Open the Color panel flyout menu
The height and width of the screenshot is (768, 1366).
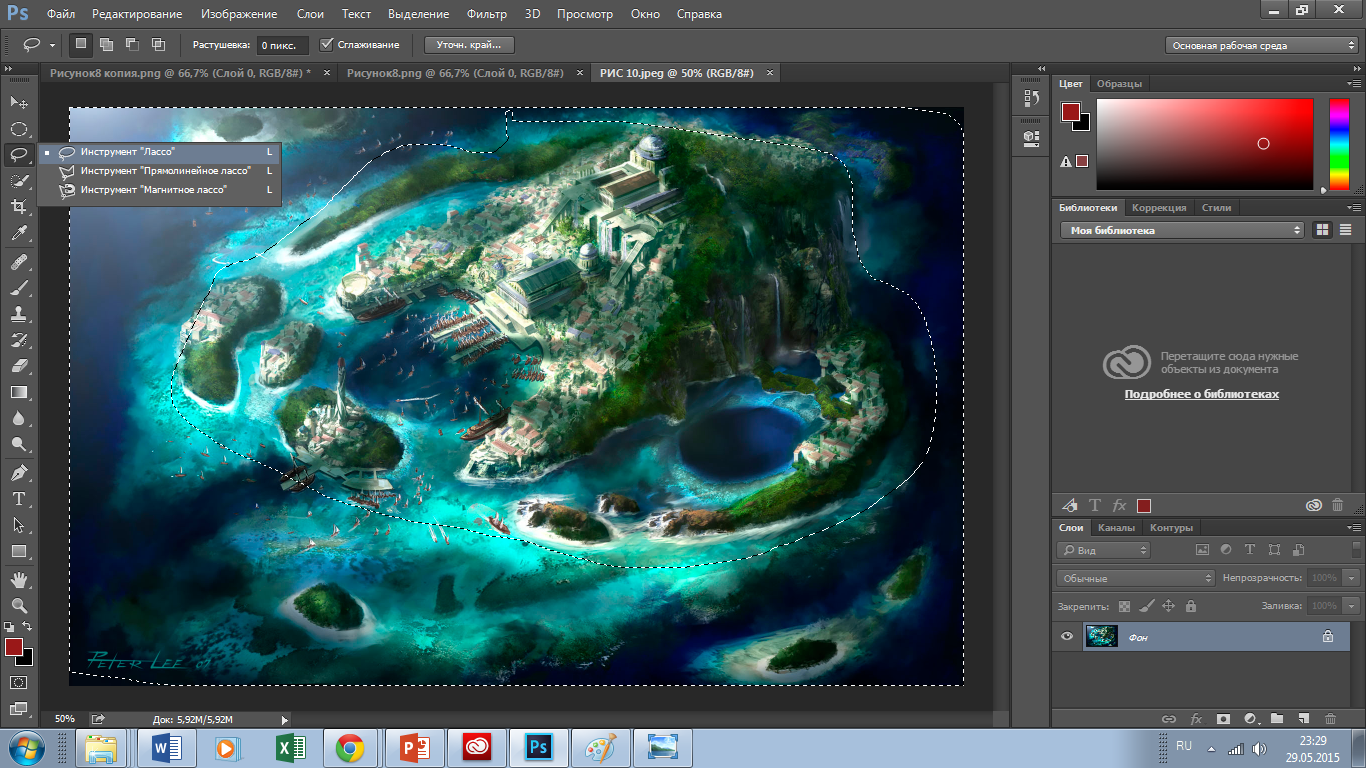[x=1355, y=84]
